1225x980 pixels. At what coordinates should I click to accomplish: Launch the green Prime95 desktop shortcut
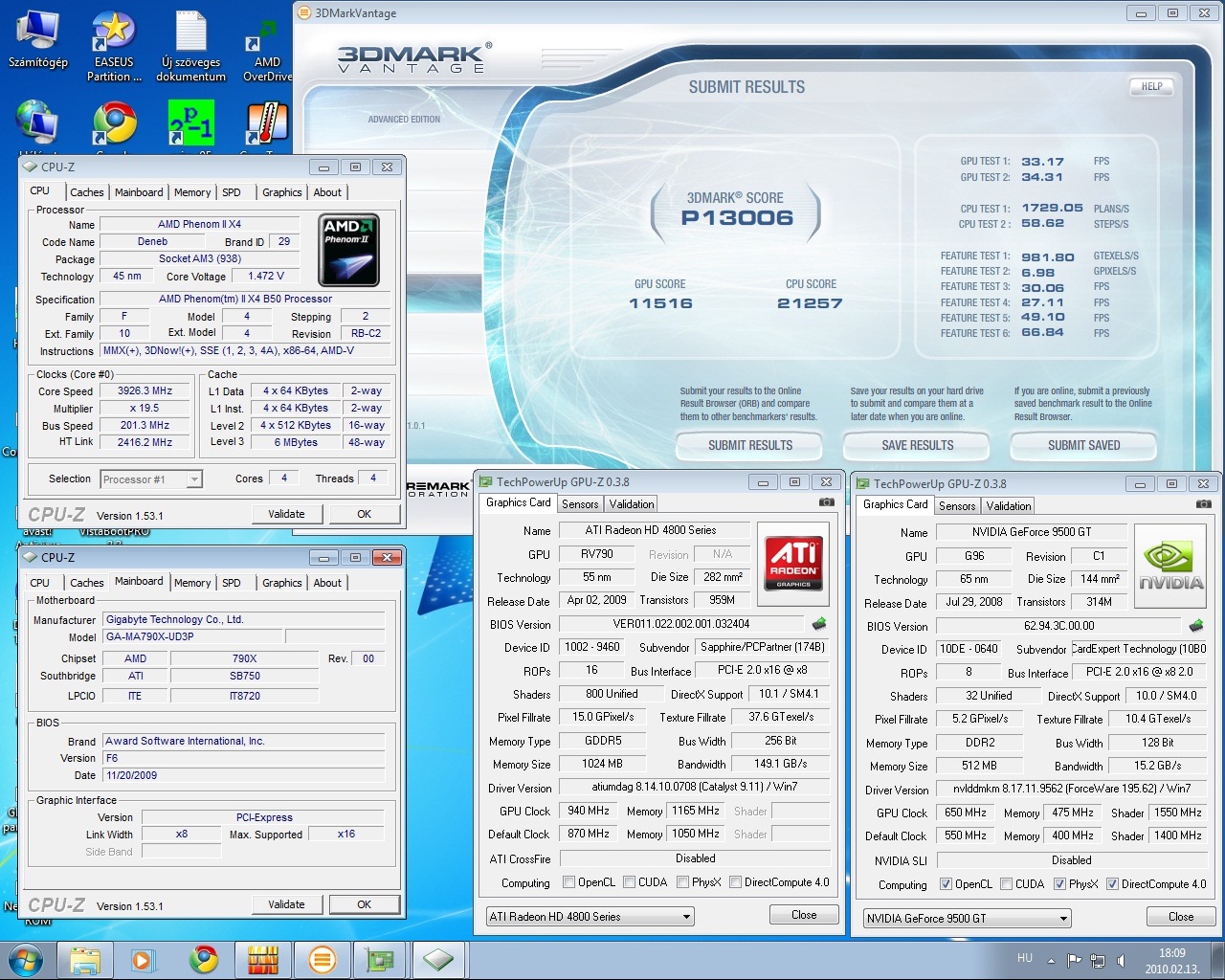point(190,122)
